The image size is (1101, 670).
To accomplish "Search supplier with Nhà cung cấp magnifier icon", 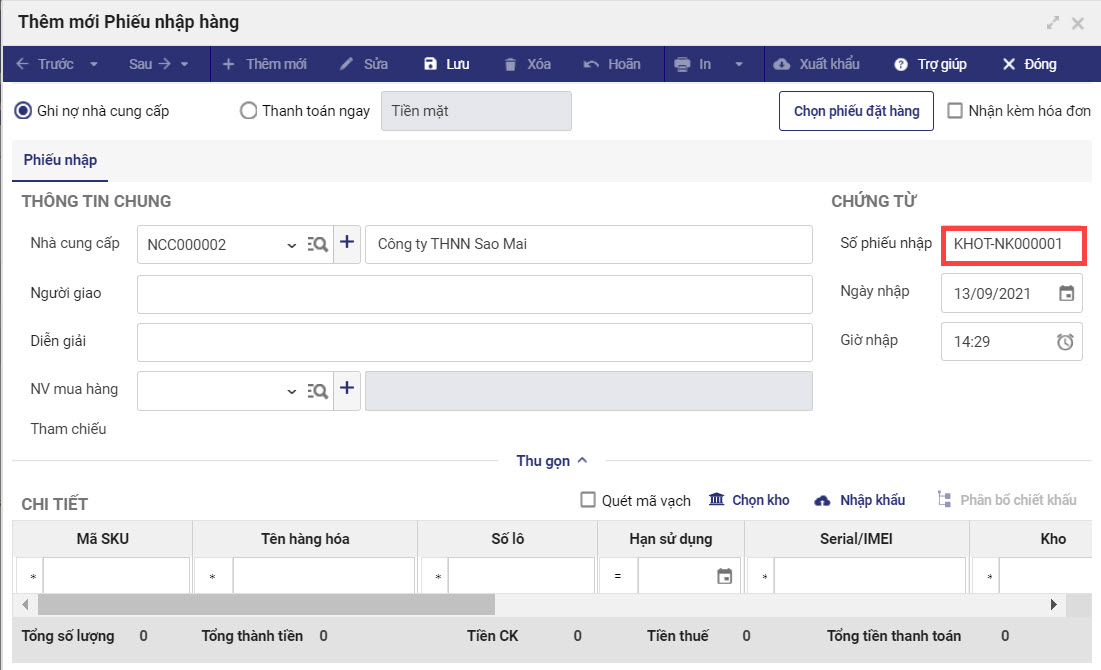I will click(x=318, y=244).
